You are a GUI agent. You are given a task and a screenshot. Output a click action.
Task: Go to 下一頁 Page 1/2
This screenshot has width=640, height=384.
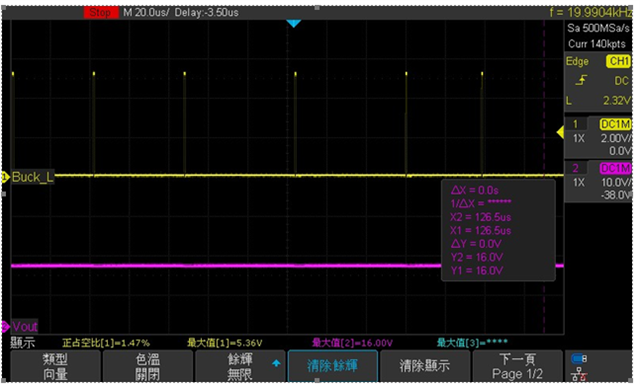coord(517,366)
